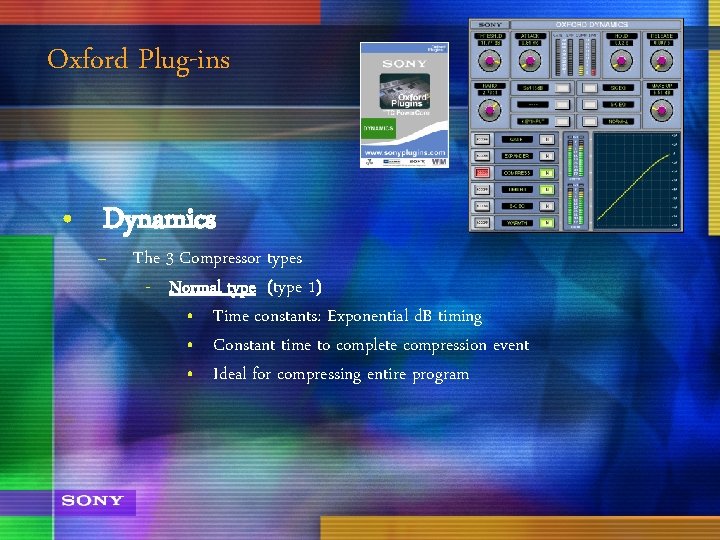
Task: Click the Soft 5dB value display
Action: (533, 88)
